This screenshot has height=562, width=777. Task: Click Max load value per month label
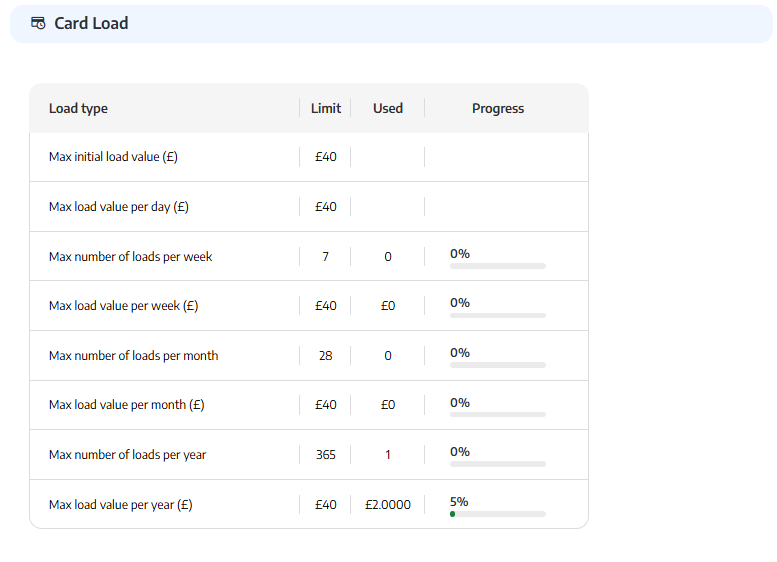pyautogui.click(x=126, y=405)
